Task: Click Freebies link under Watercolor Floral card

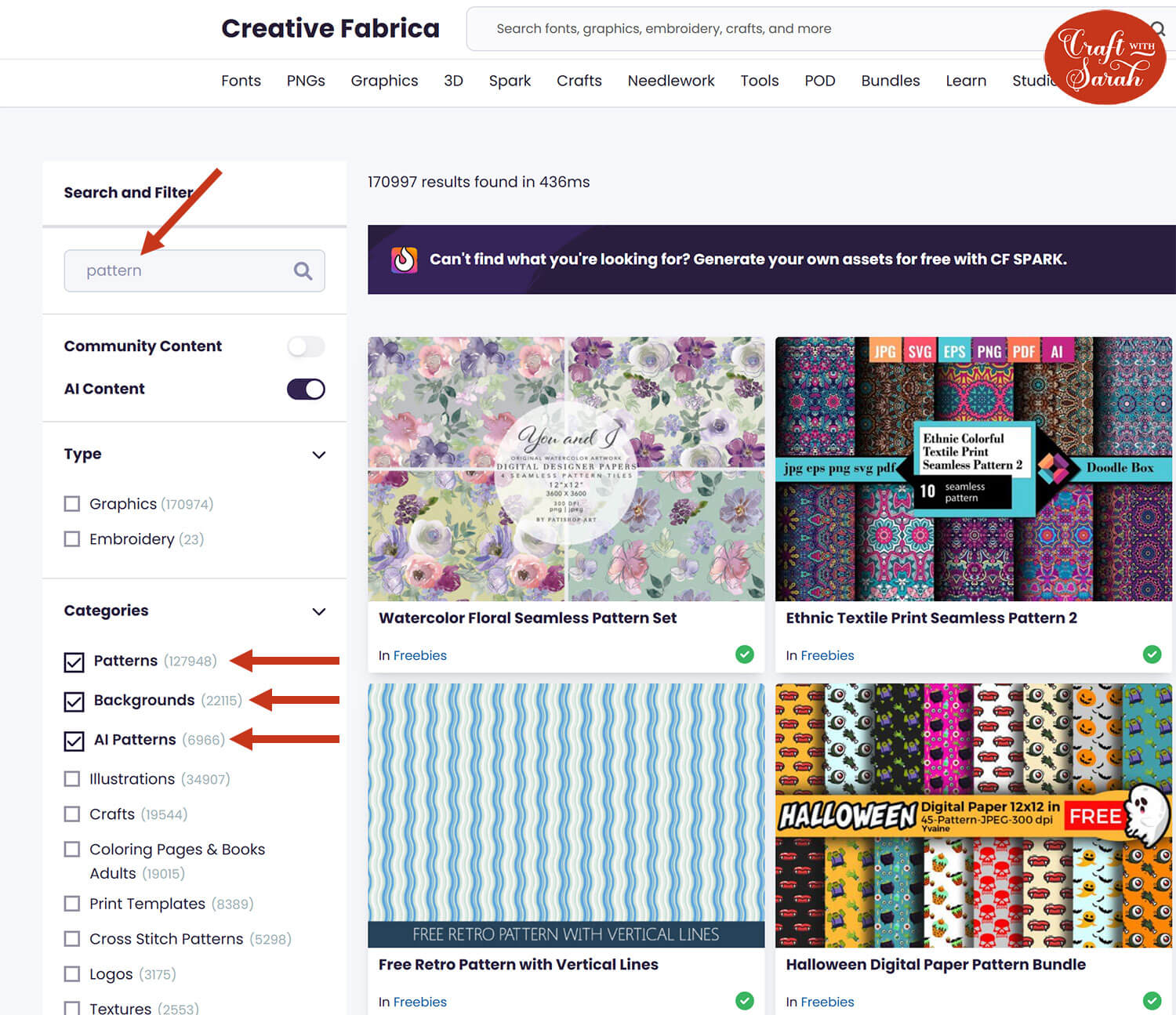Action: click(420, 655)
